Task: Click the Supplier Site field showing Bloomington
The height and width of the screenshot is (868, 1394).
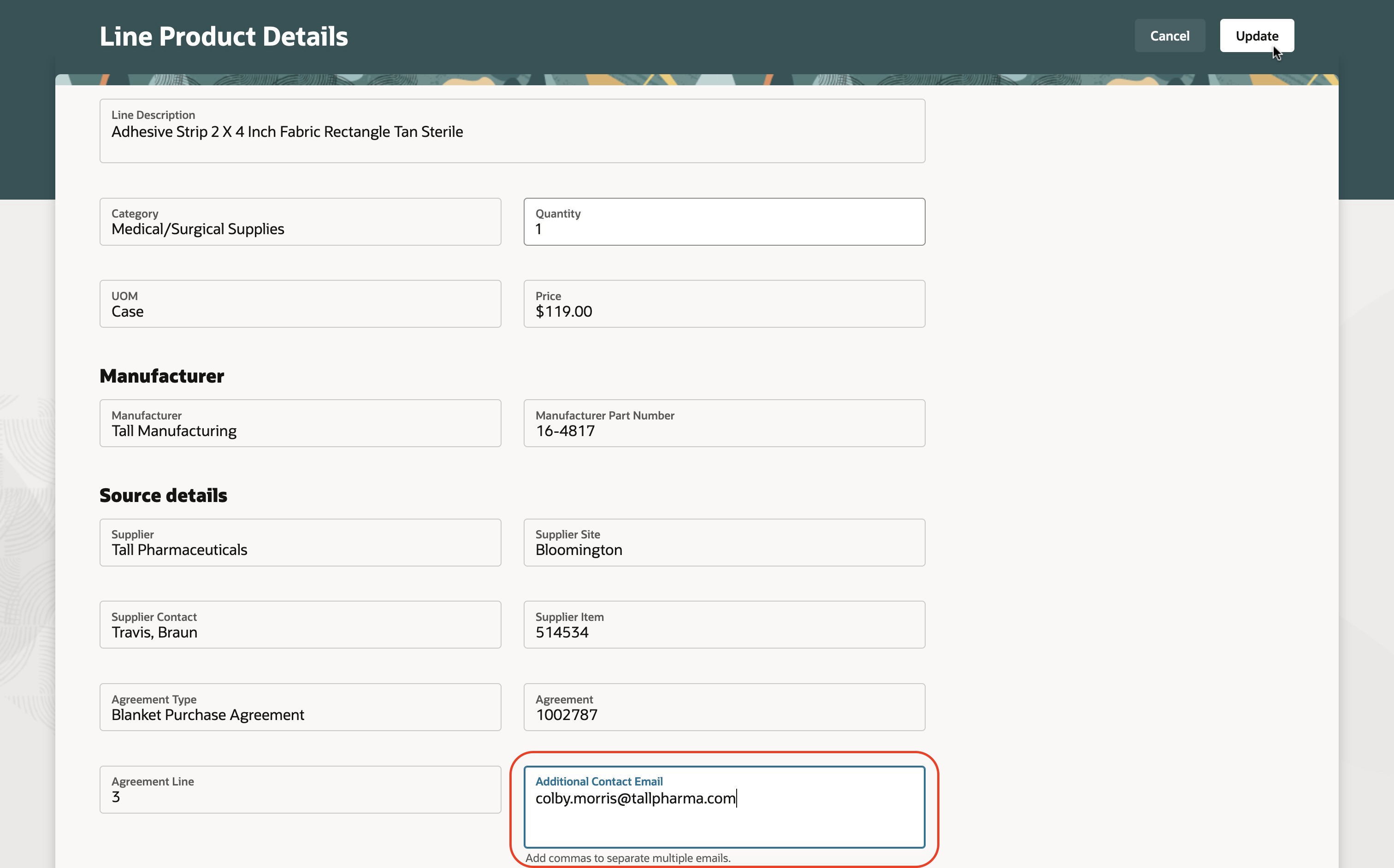Action: click(x=723, y=543)
